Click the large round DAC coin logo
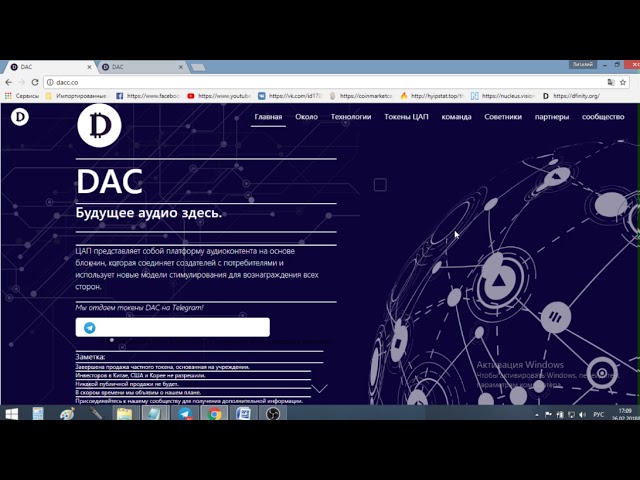 [99, 125]
